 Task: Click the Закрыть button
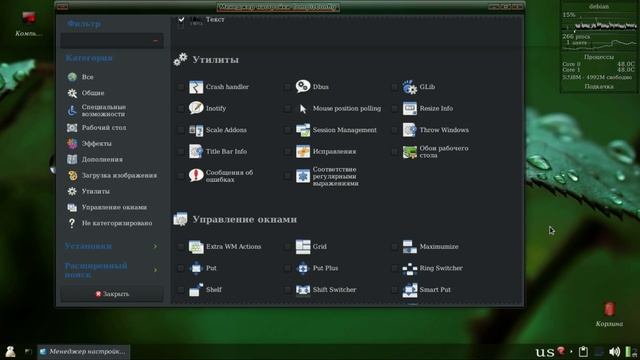click(x=112, y=294)
